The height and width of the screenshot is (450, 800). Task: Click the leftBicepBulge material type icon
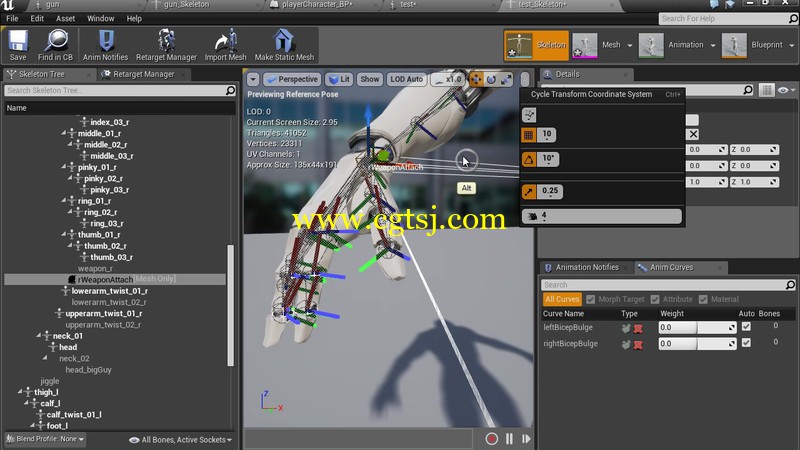point(638,328)
